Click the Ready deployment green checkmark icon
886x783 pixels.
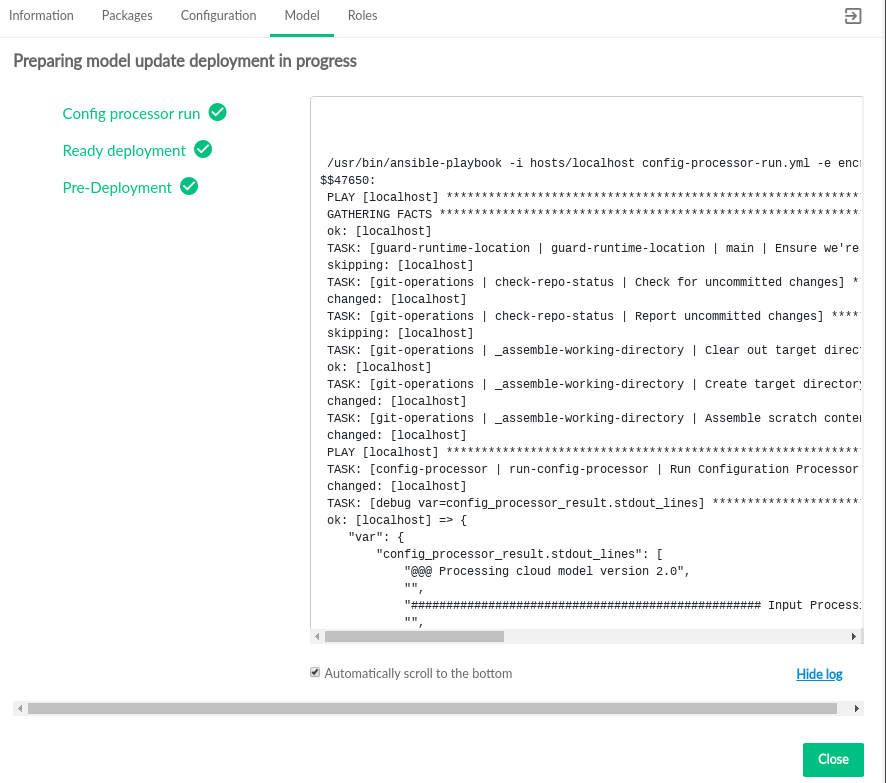(203, 149)
